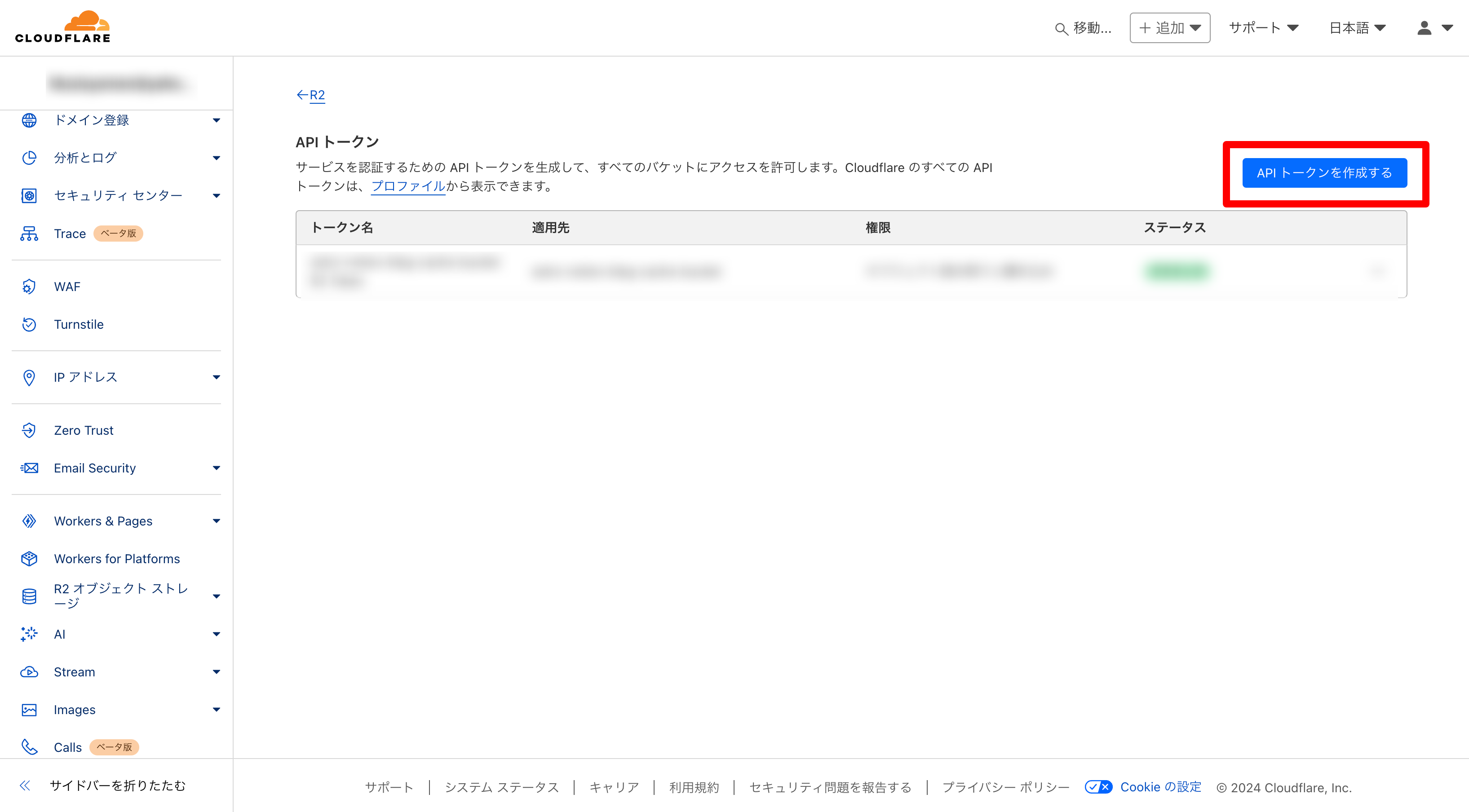Click the Zero Trust icon
Screen dimensions: 1469x812
click(x=29, y=431)
